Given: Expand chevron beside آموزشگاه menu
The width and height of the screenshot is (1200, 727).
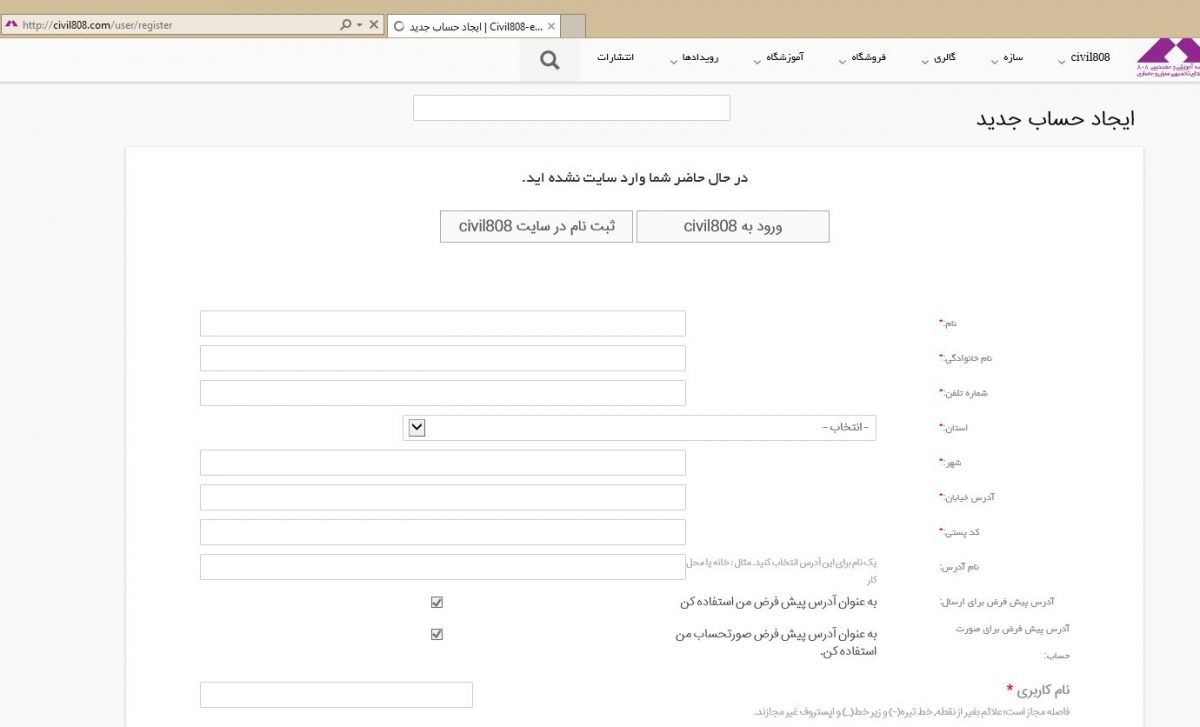Looking at the screenshot, I should (758, 61).
